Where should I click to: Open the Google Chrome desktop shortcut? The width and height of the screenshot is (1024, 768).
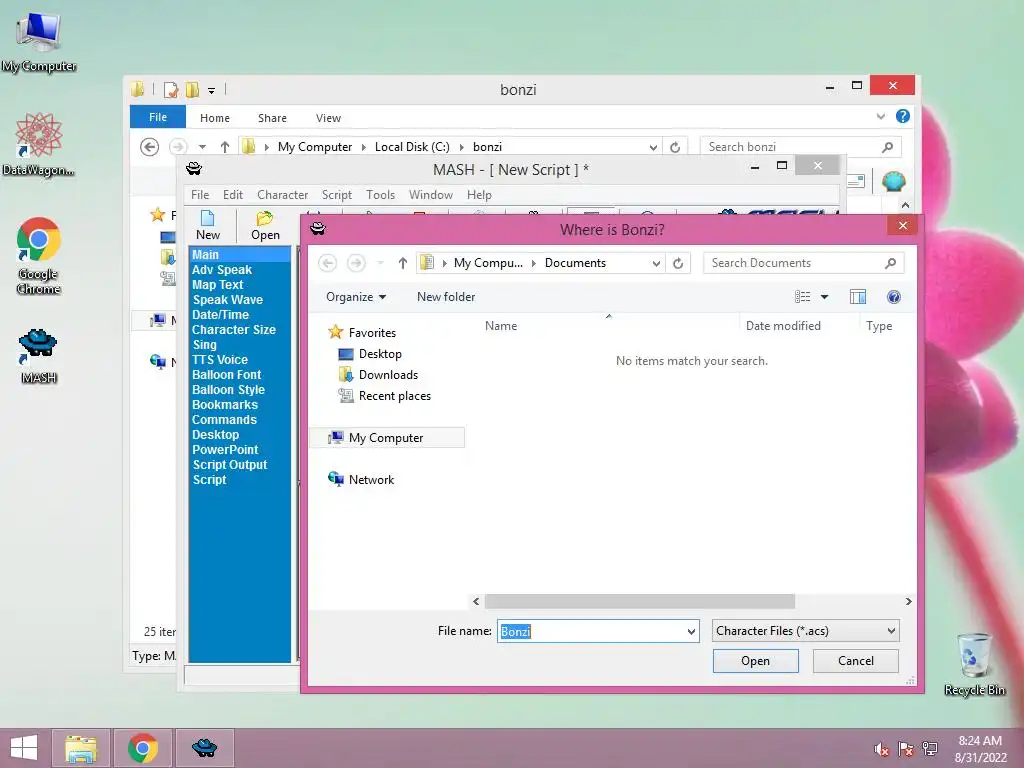[39, 256]
